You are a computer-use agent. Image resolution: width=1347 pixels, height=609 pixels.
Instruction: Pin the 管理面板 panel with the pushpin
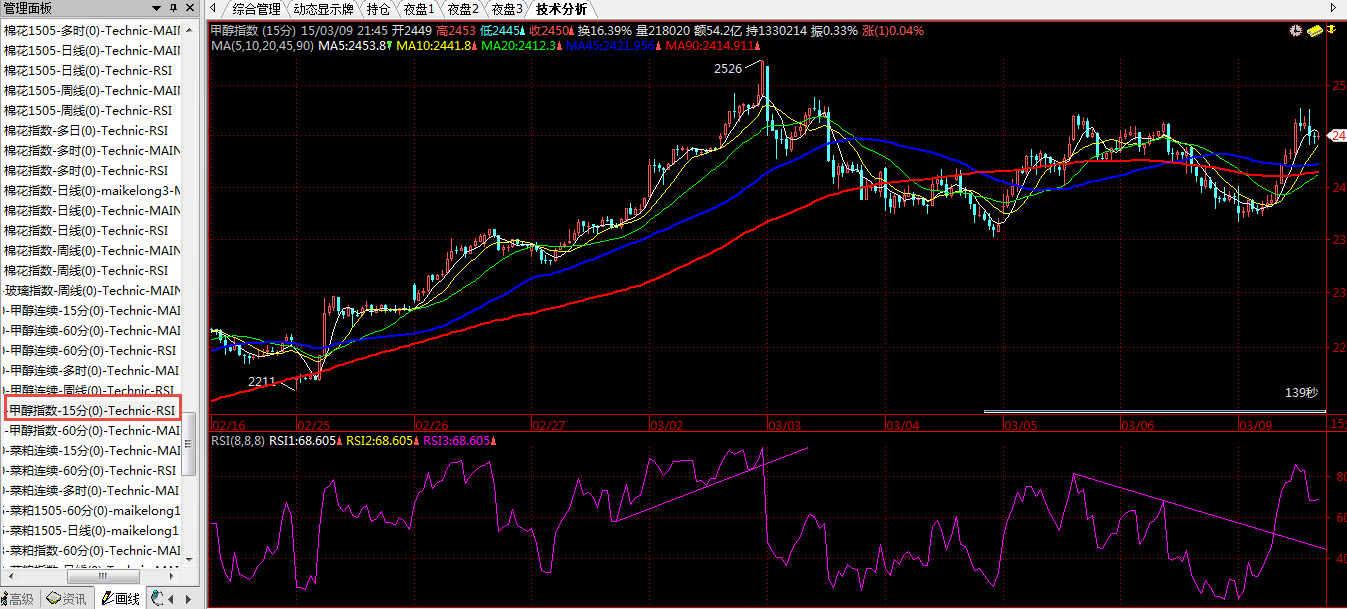[173, 8]
